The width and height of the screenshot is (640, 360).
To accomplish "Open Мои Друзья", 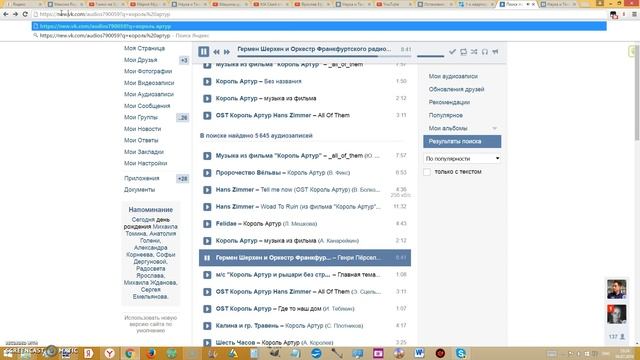I will [140, 60].
